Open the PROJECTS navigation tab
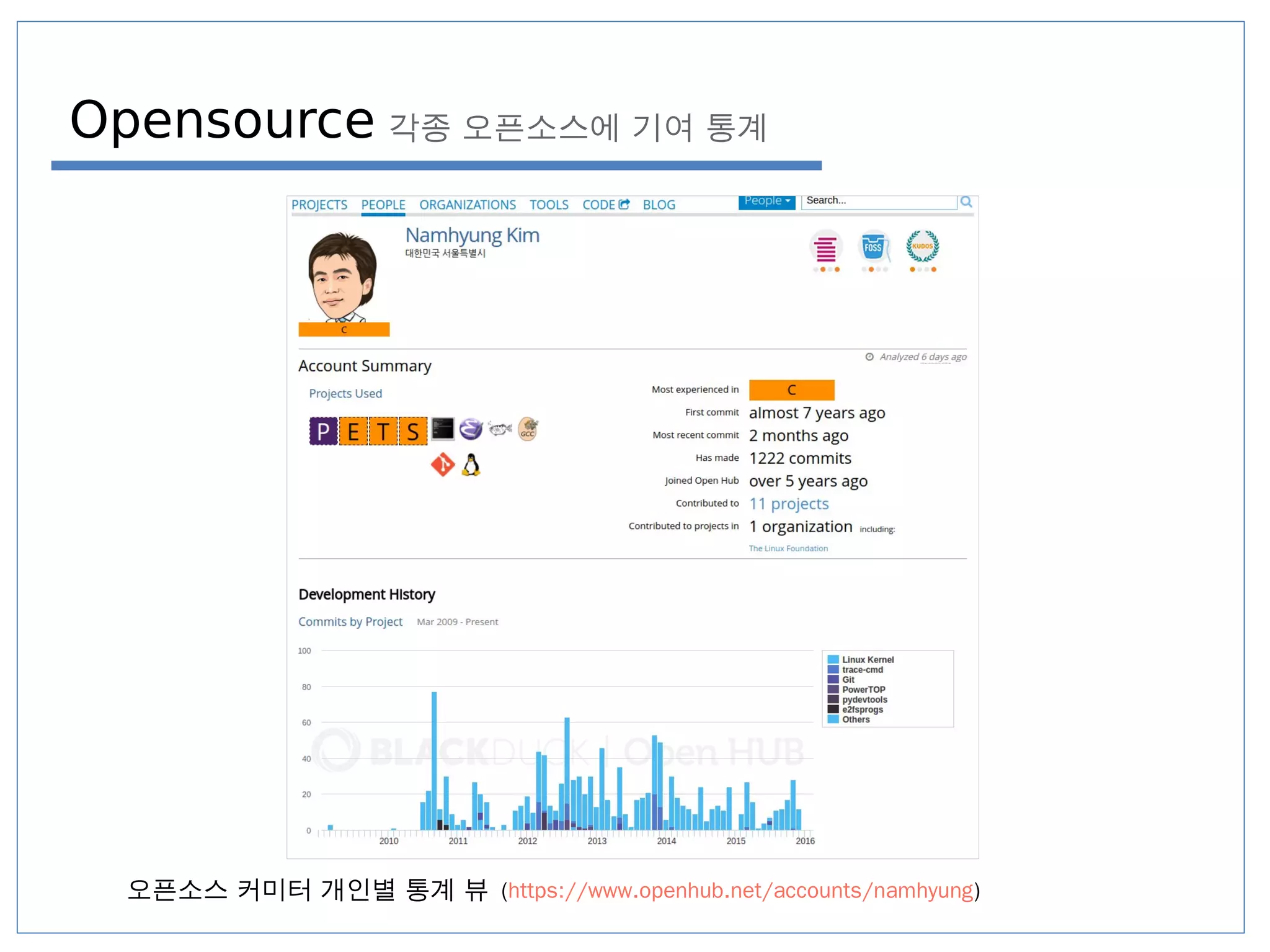 319,205
